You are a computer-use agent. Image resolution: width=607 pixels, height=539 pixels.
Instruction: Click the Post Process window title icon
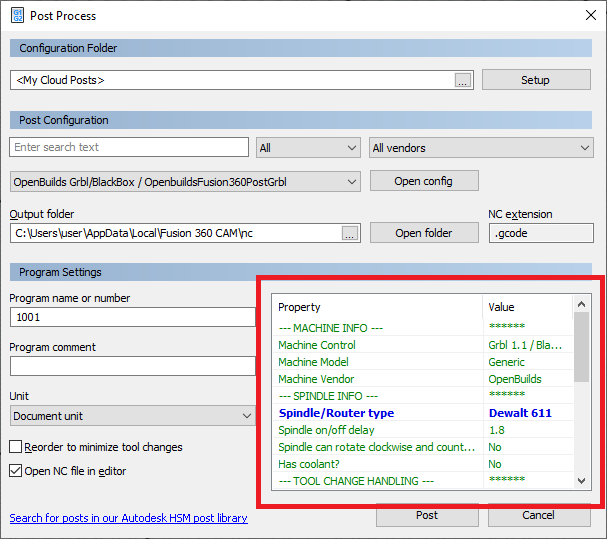click(18, 15)
